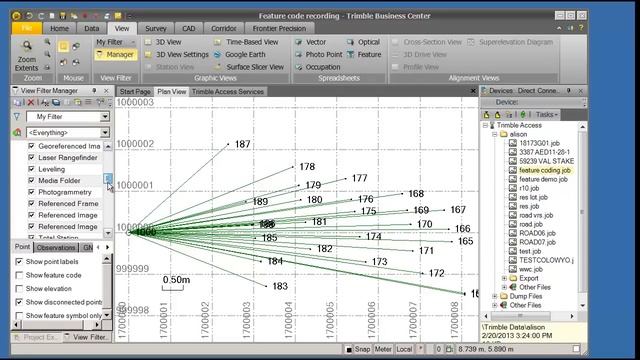The height and width of the screenshot is (360, 640).
Task: Expand the Dump Files folder
Action: 494,296
